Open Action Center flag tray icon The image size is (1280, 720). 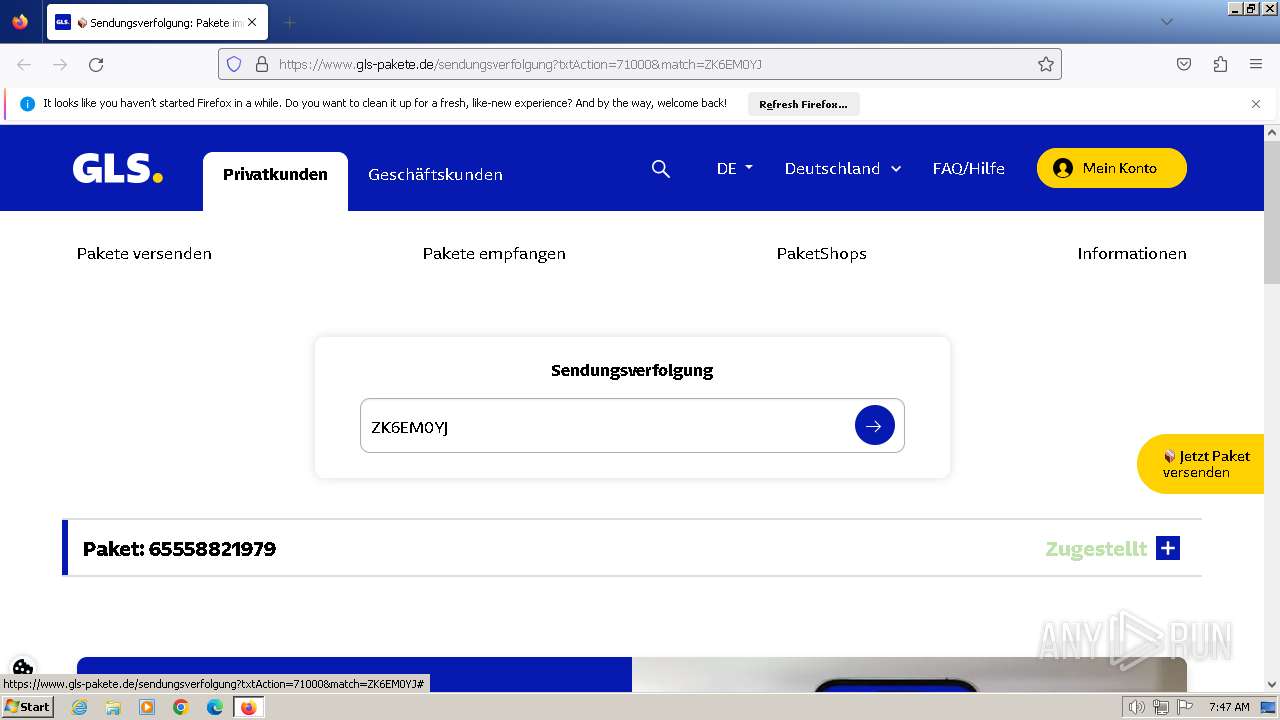coord(1185,707)
